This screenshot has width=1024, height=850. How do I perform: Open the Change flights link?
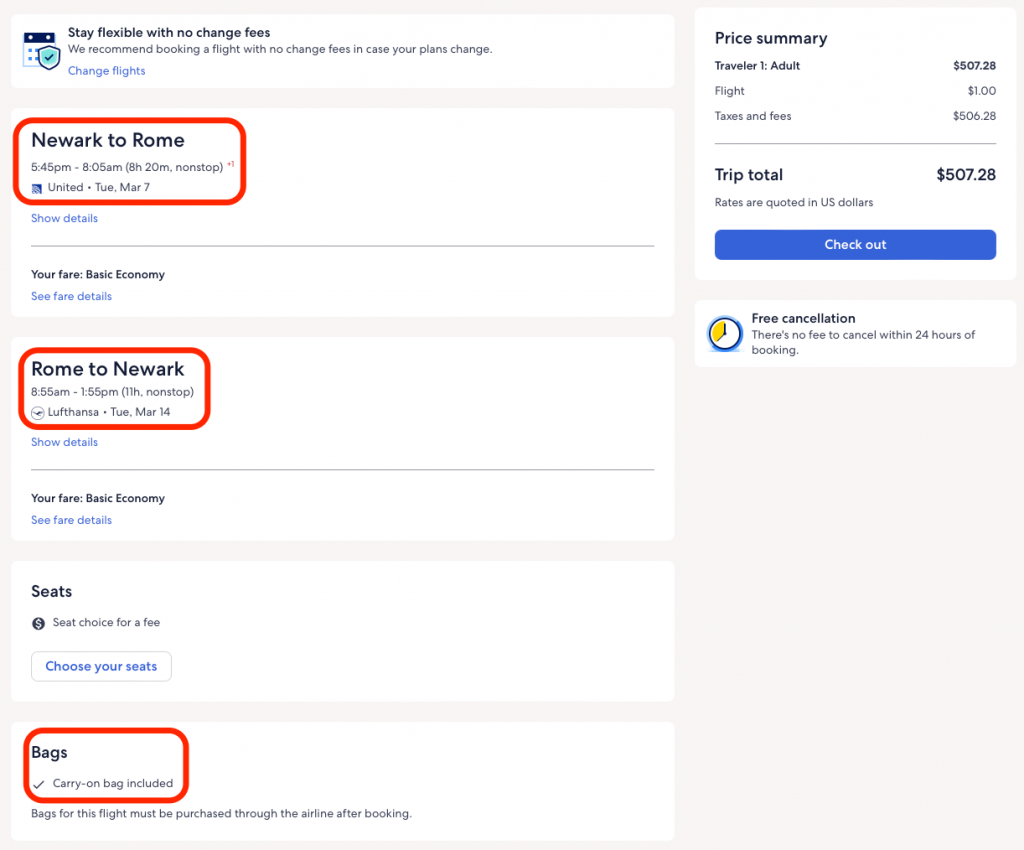click(x=106, y=71)
